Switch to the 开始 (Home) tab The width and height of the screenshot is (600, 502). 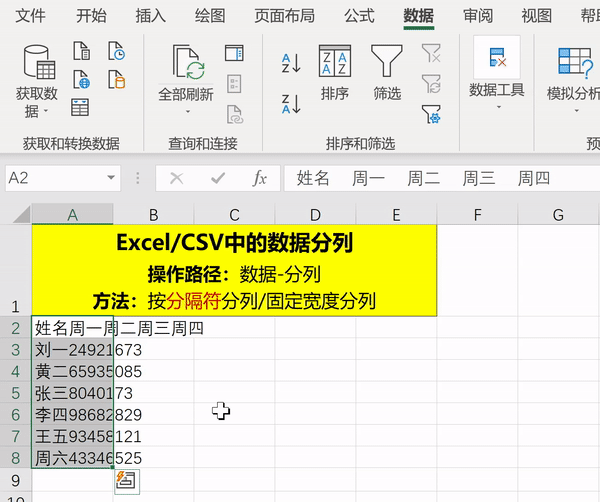point(91,16)
